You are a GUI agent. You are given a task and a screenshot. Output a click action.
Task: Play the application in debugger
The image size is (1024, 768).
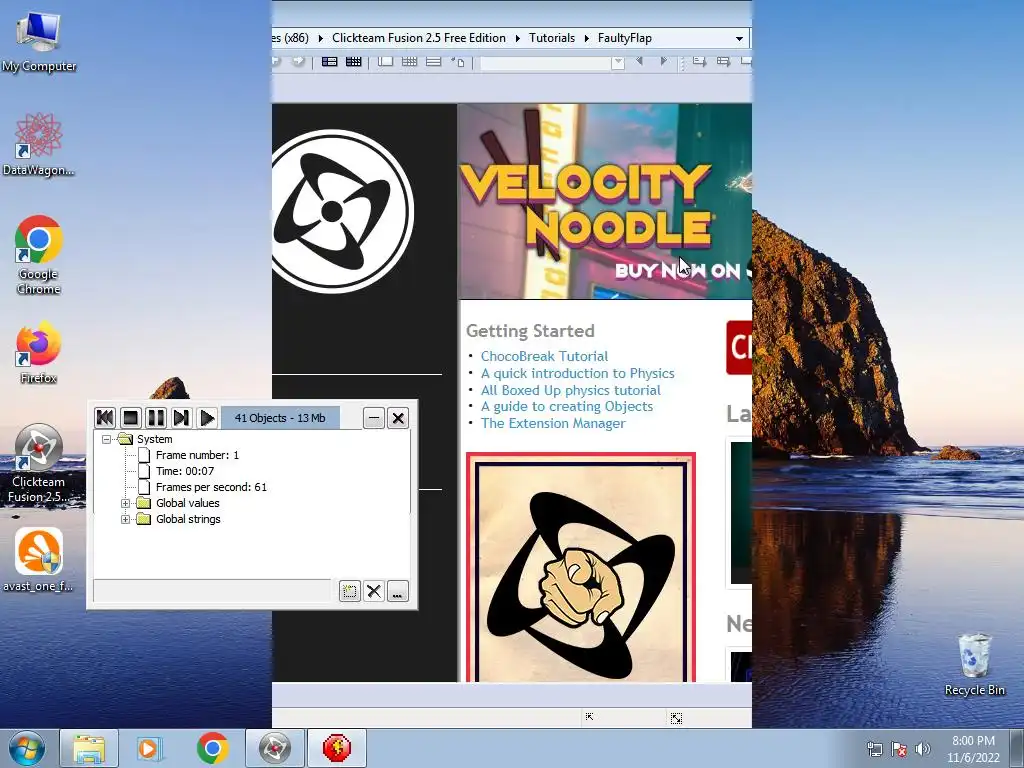207,418
